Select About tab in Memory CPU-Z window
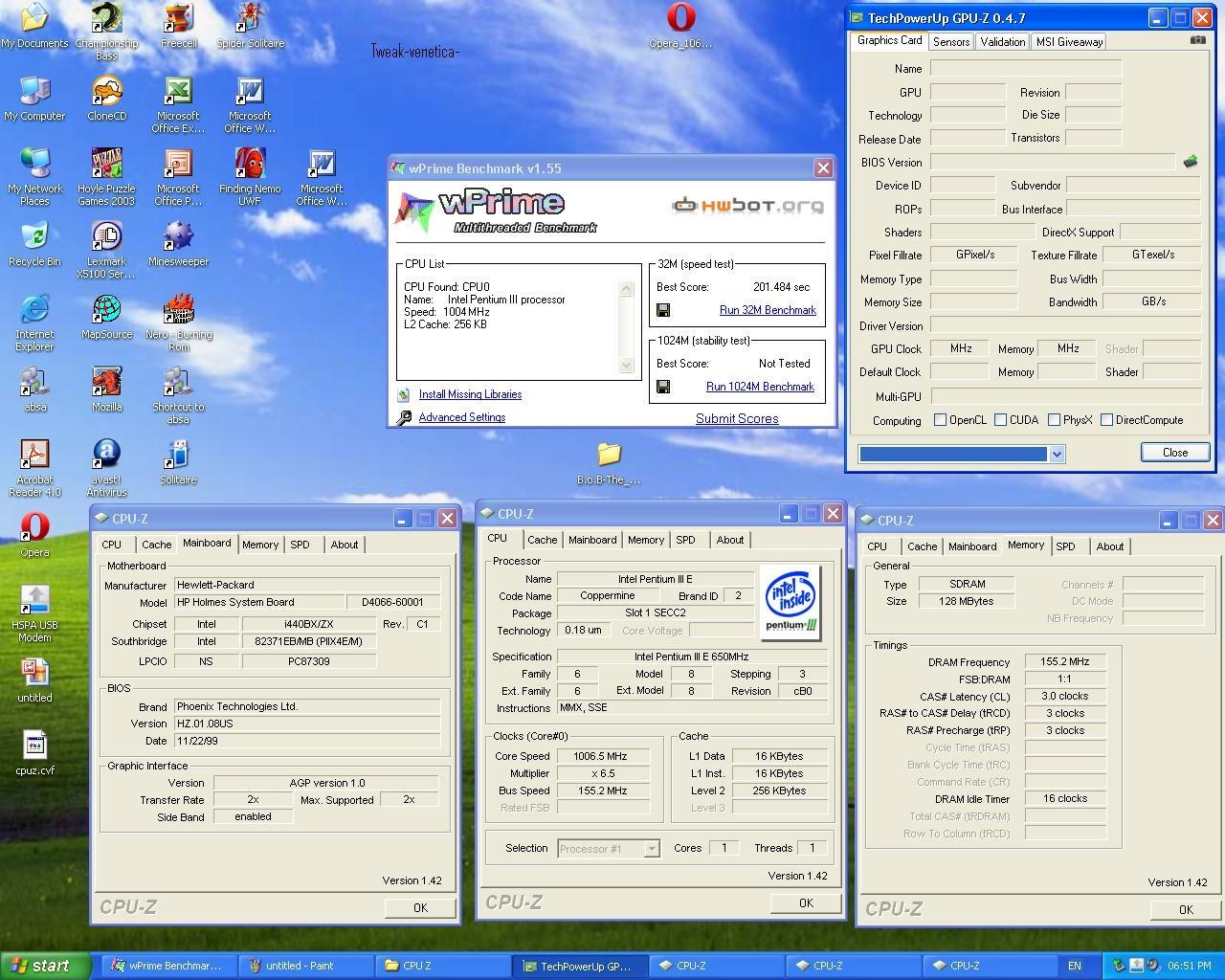 coord(1110,546)
